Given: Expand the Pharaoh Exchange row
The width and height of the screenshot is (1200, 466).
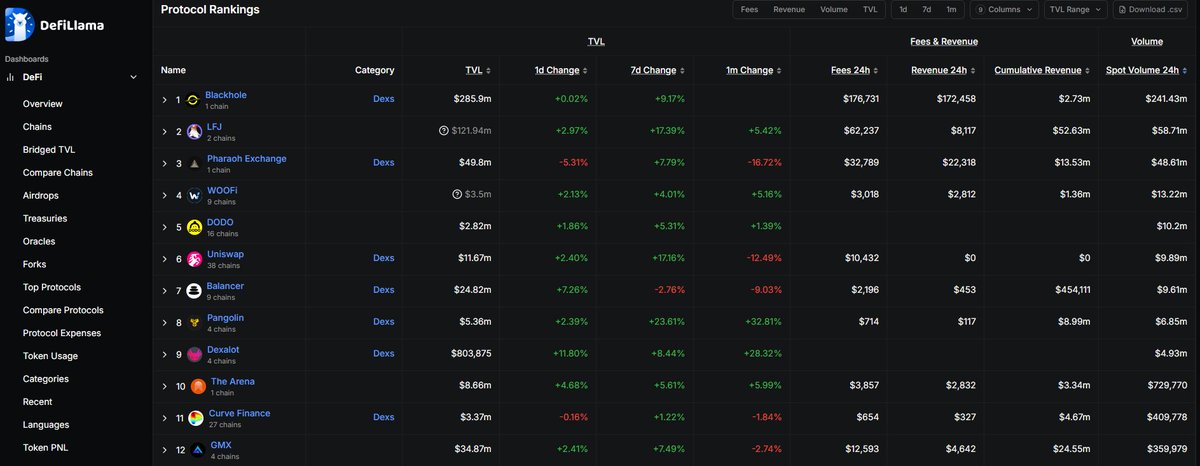Looking at the screenshot, I should [x=166, y=163].
